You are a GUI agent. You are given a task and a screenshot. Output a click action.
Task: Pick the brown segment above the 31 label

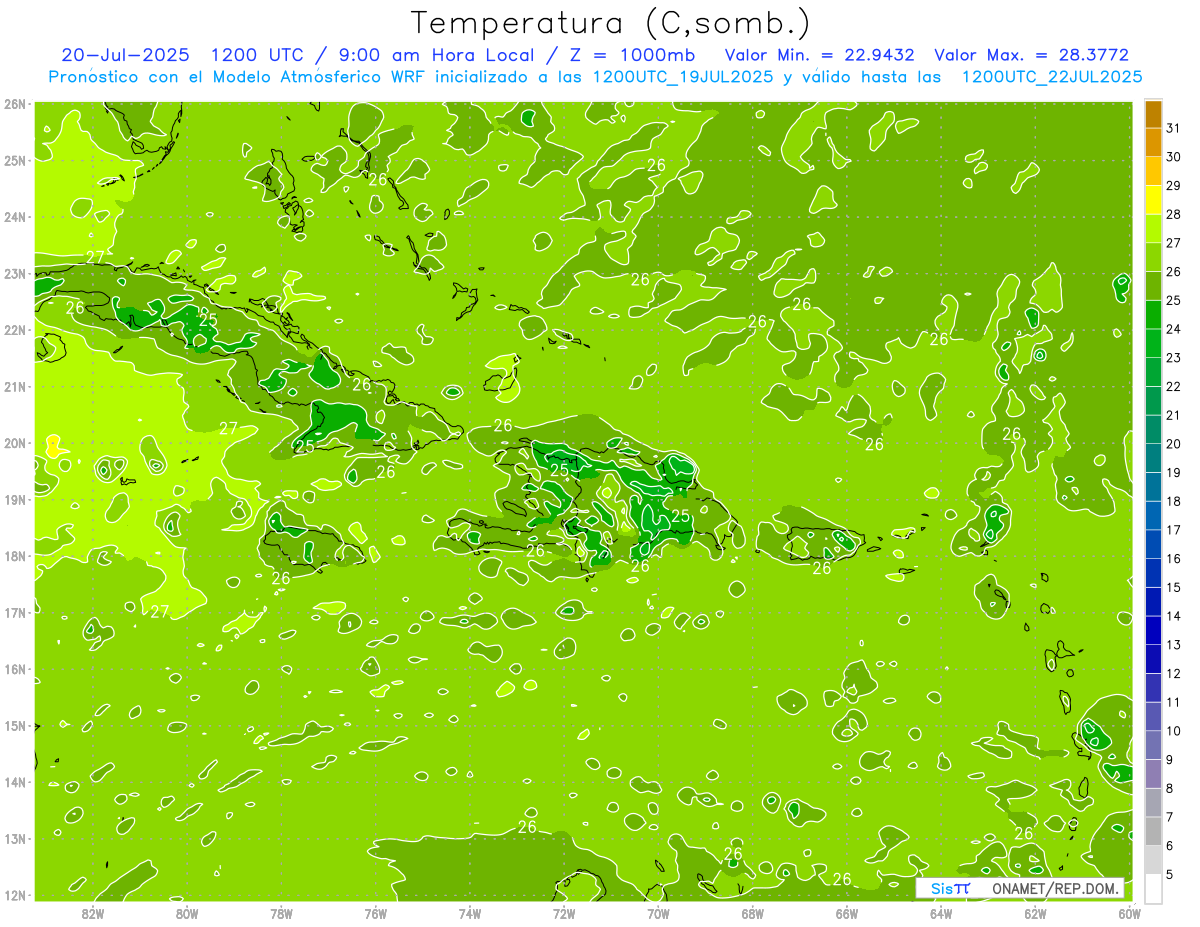[x=1153, y=113]
